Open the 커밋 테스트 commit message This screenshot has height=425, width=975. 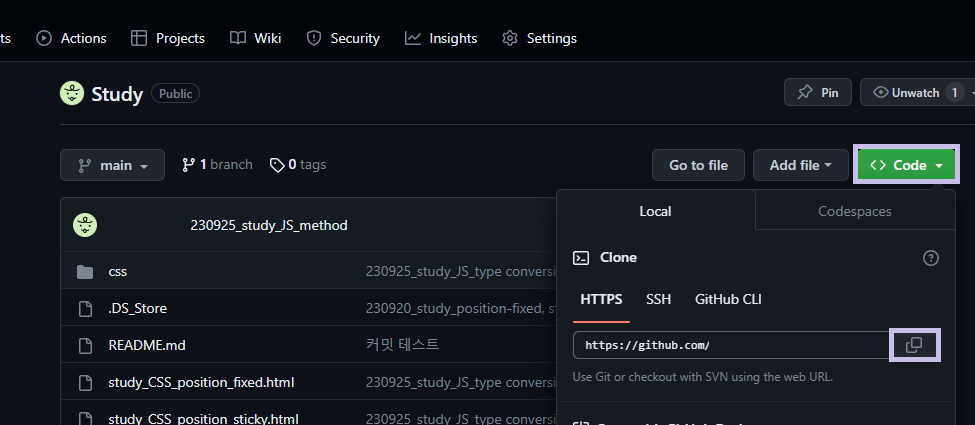point(402,345)
